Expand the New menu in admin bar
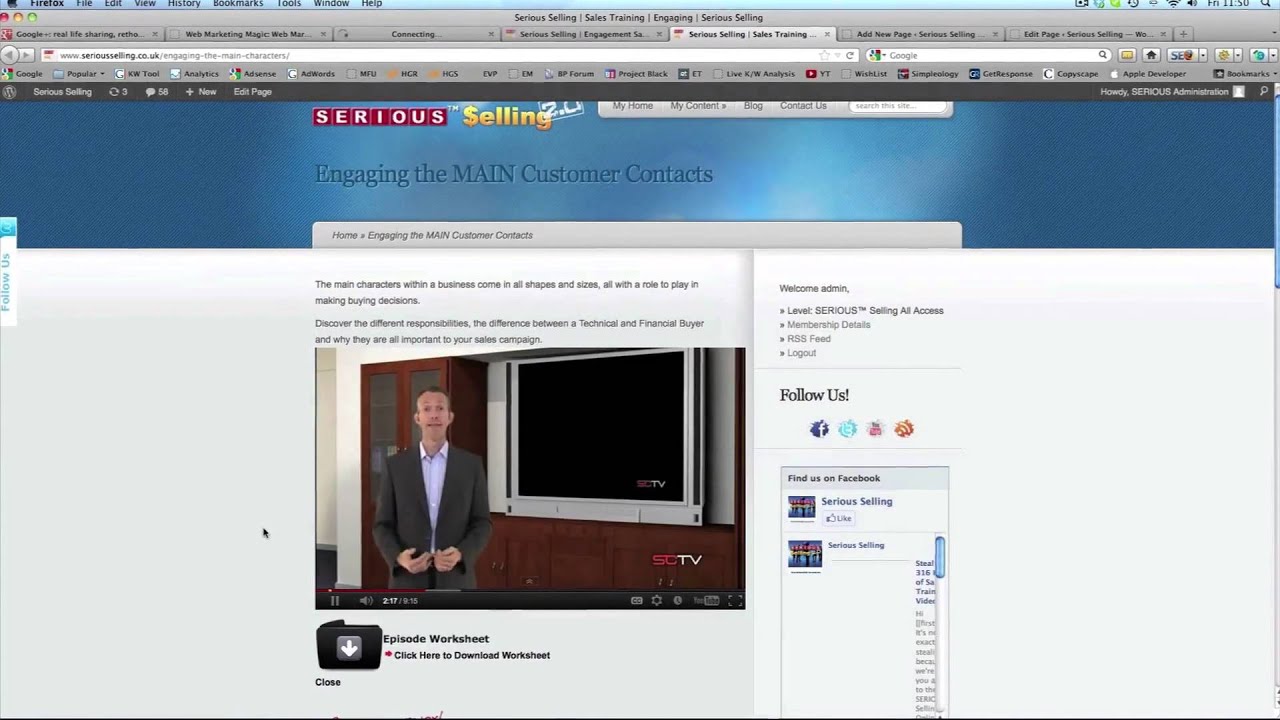This screenshot has height=720, width=1280. coord(201,91)
